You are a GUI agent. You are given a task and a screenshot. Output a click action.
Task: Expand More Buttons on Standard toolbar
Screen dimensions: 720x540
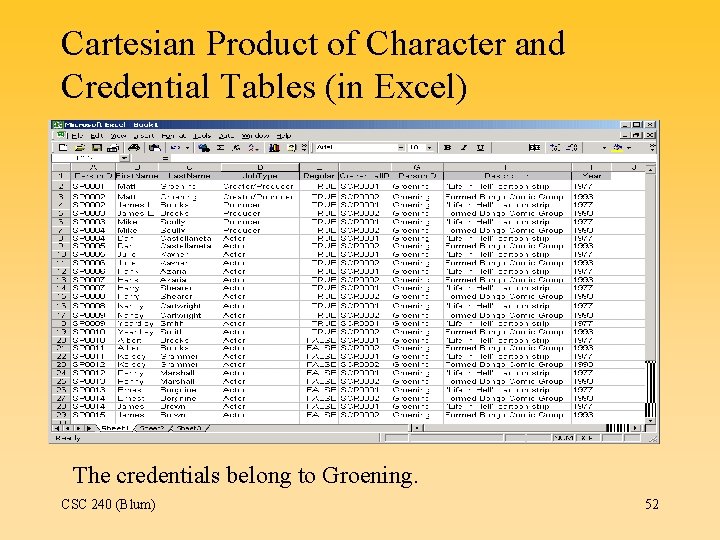304,148
